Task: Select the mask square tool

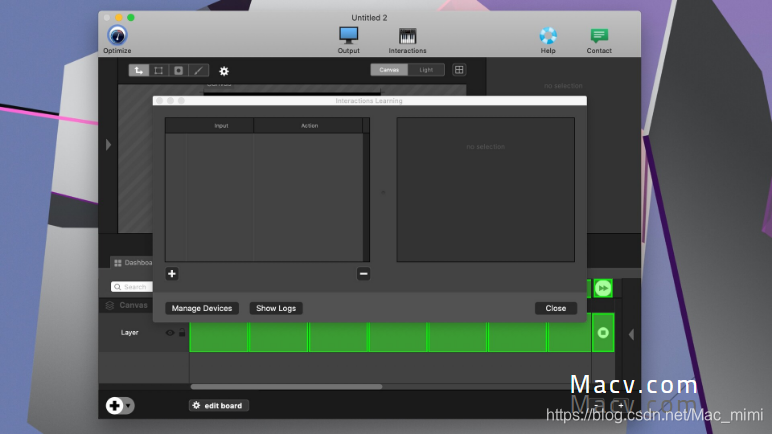Action: (x=178, y=71)
